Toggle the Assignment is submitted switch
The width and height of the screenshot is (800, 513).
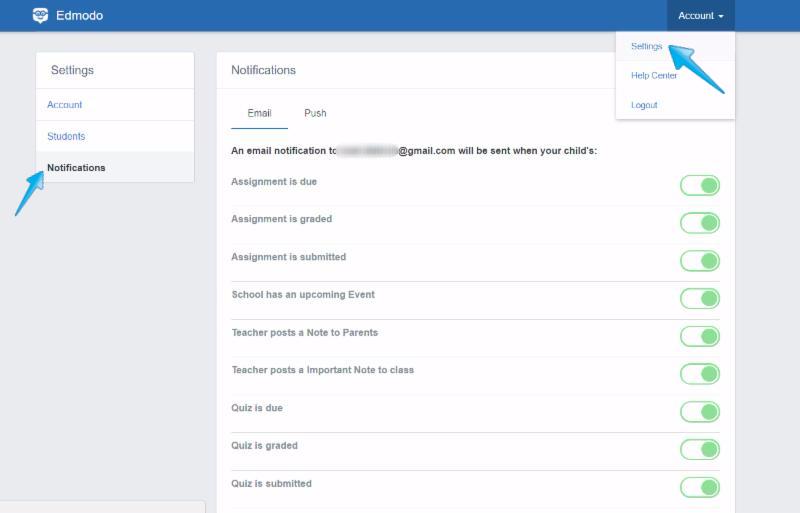click(x=700, y=261)
